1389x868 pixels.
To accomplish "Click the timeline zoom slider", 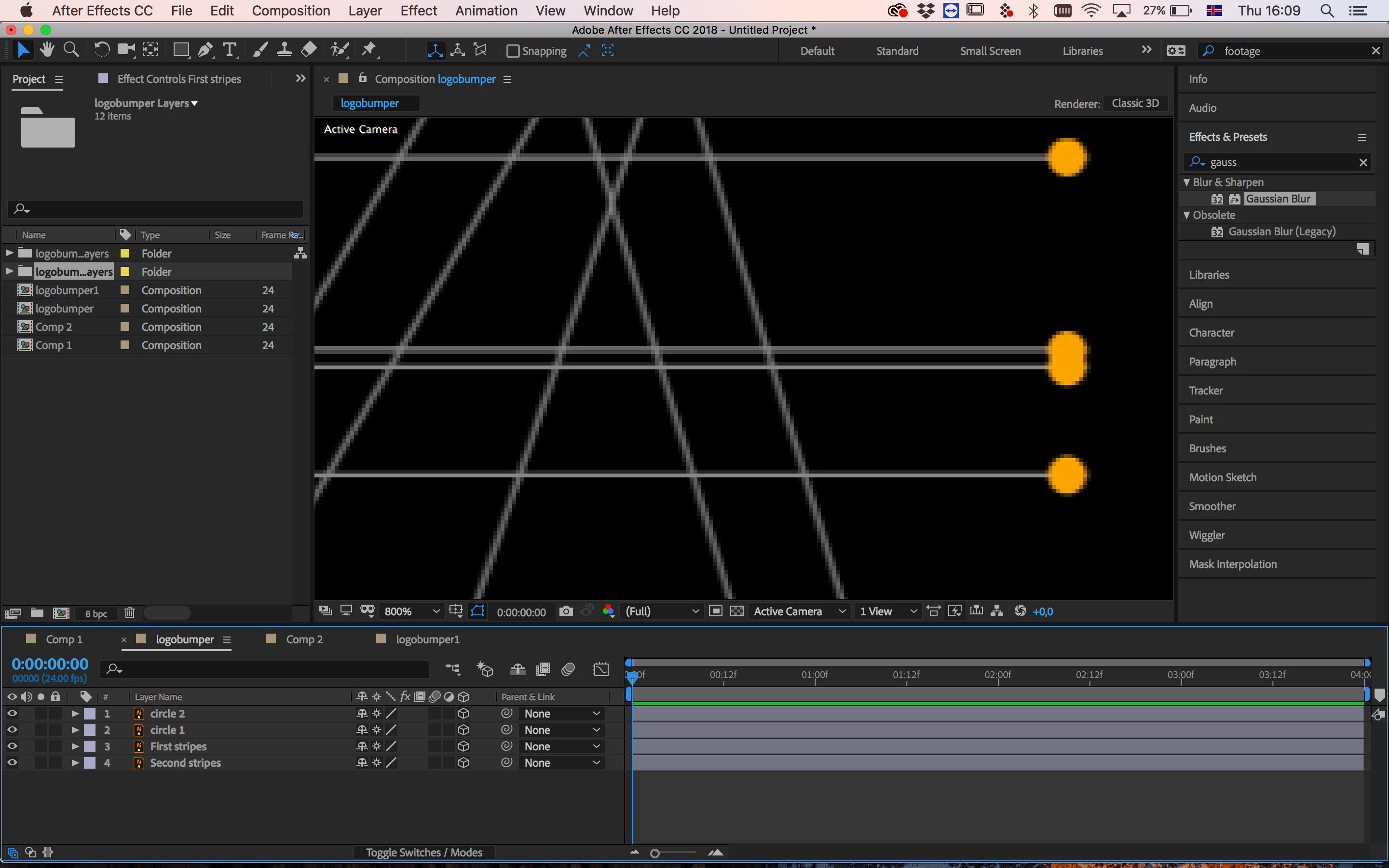I will (655, 854).
